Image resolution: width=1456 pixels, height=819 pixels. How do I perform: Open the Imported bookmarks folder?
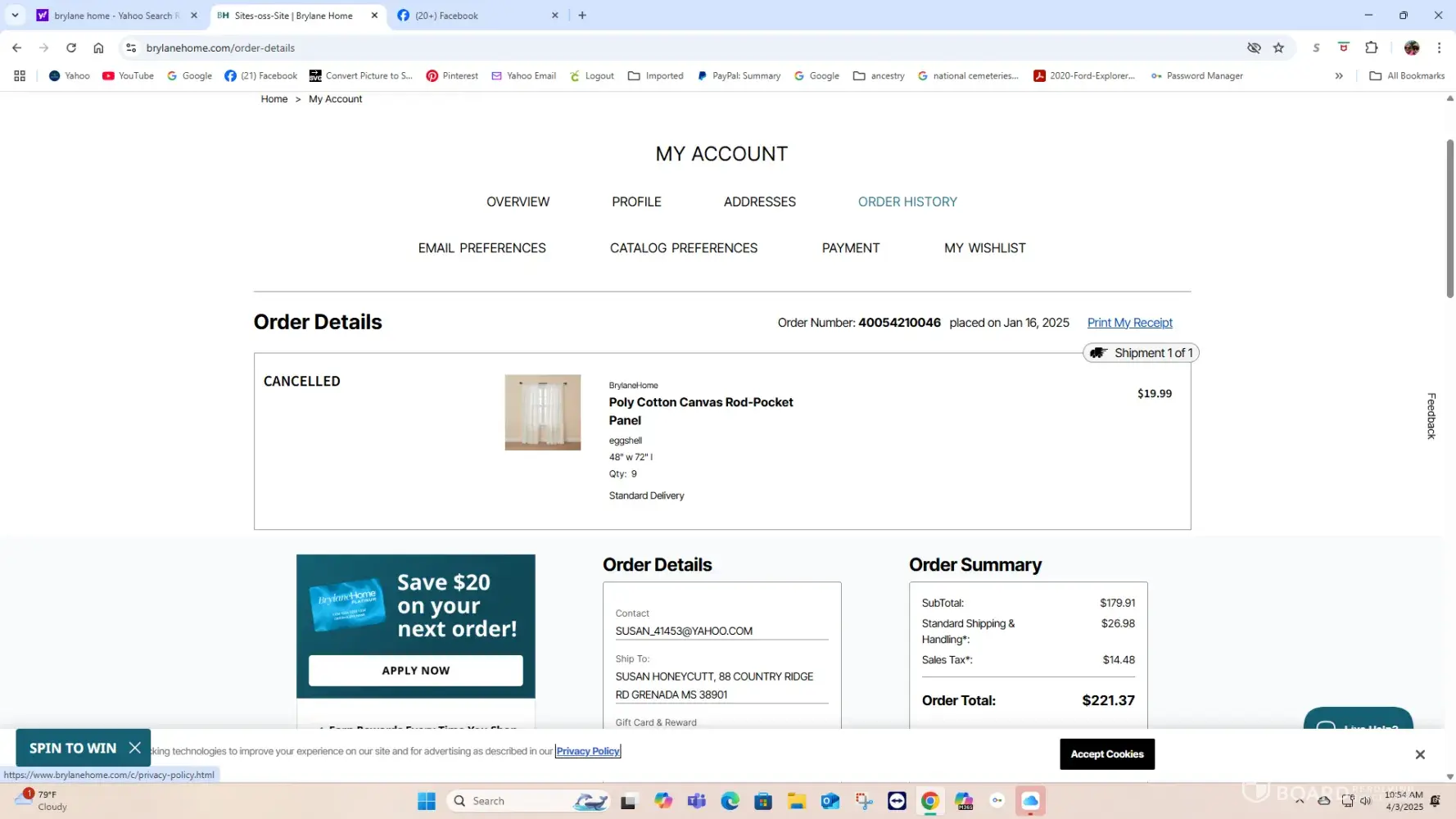[x=656, y=75]
